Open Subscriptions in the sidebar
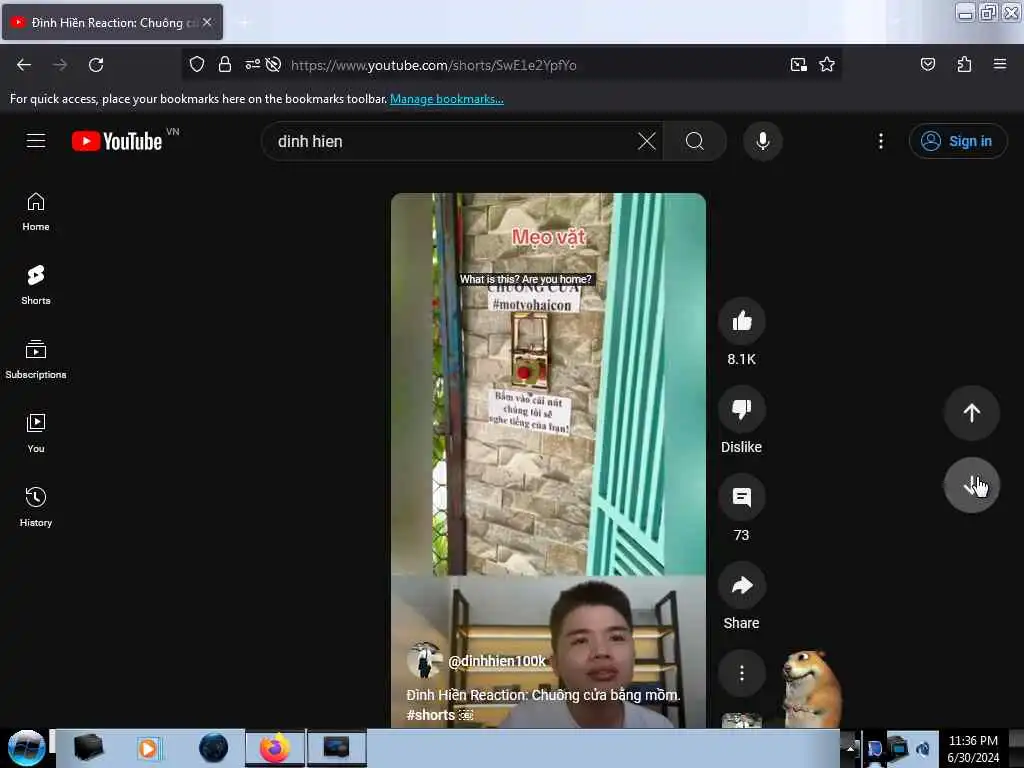1024x768 pixels. 36,359
